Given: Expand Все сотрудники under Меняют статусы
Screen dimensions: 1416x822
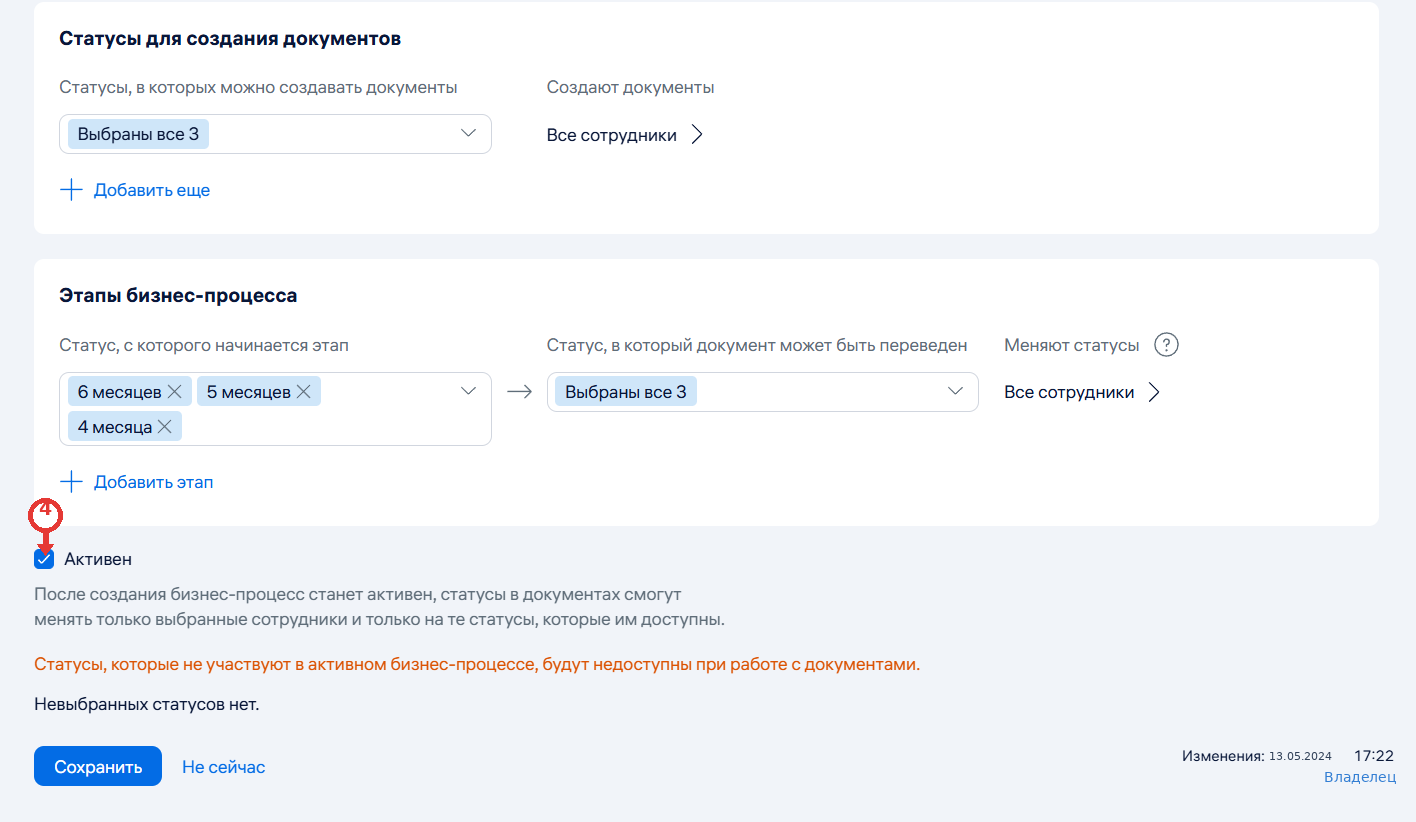Looking at the screenshot, I should (x=1082, y=392).
